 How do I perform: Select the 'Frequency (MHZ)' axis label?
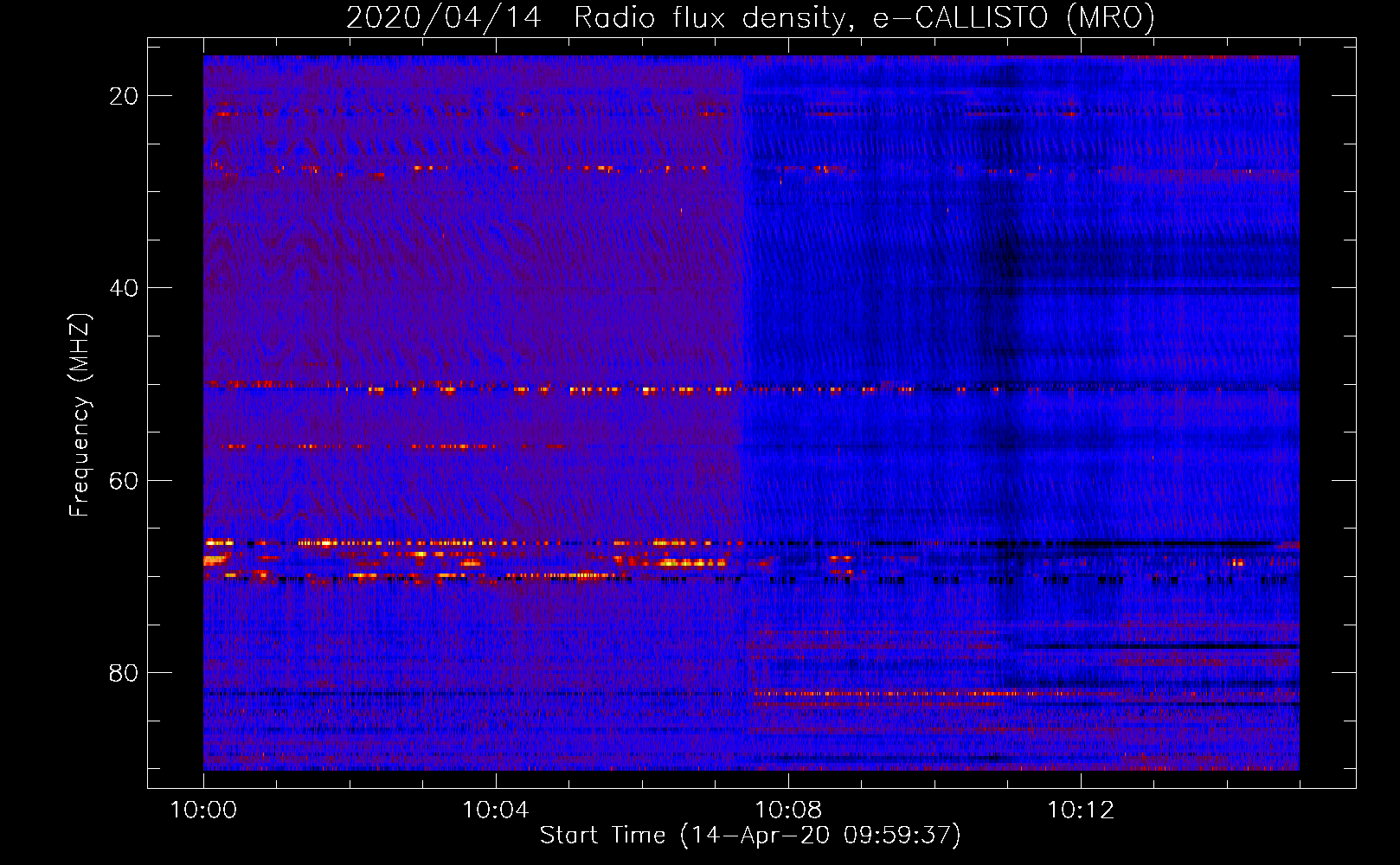click(x=80, y=415)
